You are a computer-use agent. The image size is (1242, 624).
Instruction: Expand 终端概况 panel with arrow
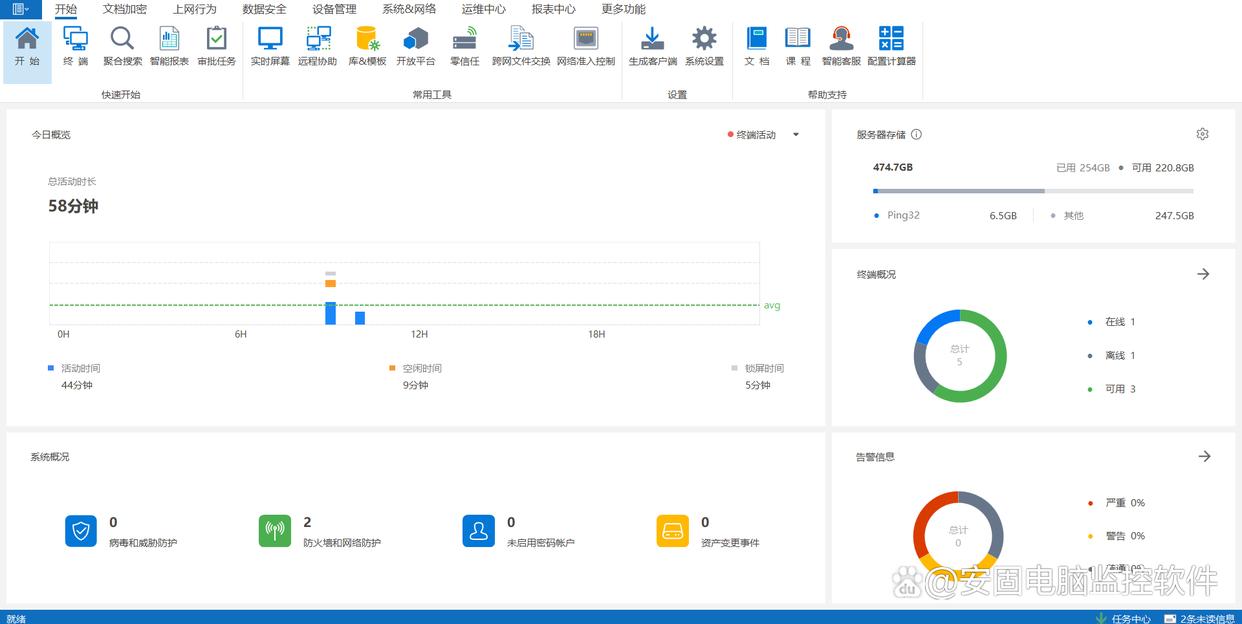tap(1203, 274)
